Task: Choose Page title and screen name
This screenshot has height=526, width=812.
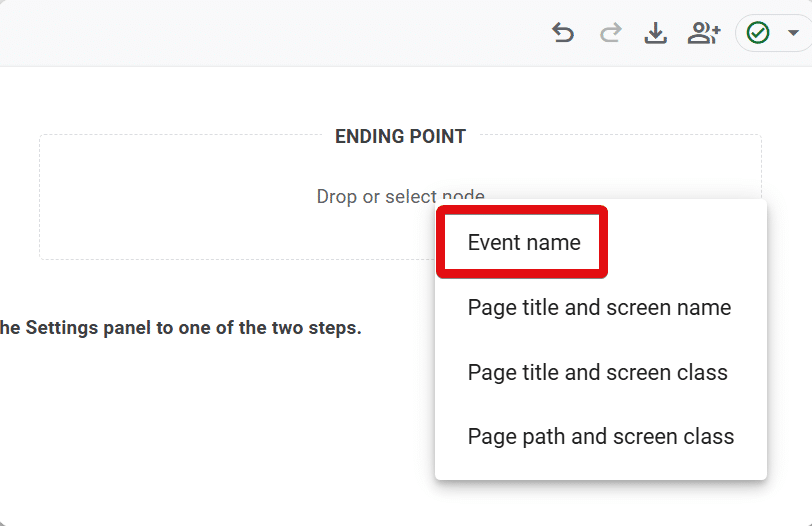Action: point(601,308)
